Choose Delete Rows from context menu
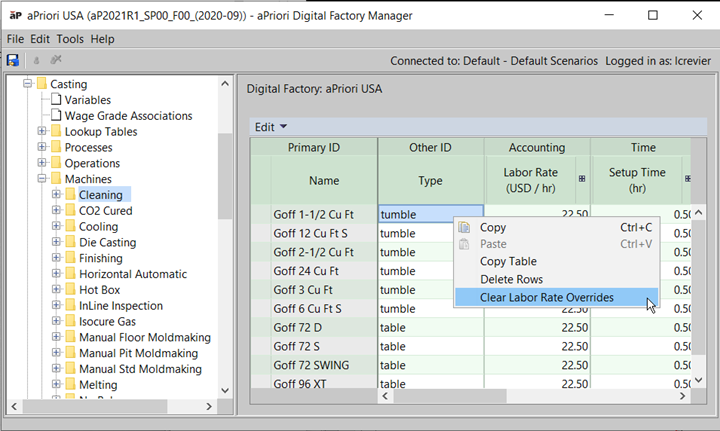 pos(556,279)
